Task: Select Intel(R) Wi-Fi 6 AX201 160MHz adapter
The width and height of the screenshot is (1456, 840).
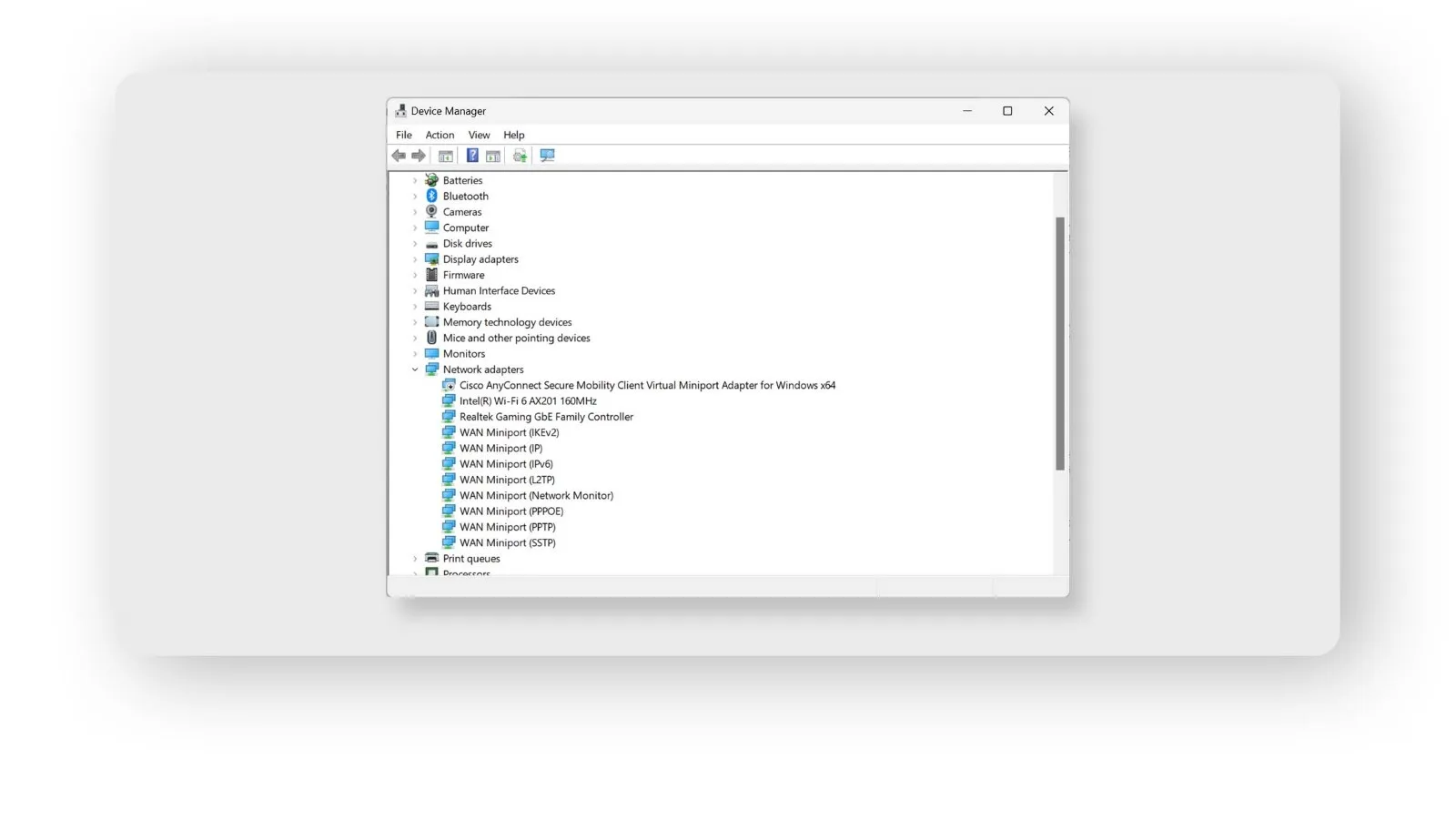Action: tap(528, 401)
